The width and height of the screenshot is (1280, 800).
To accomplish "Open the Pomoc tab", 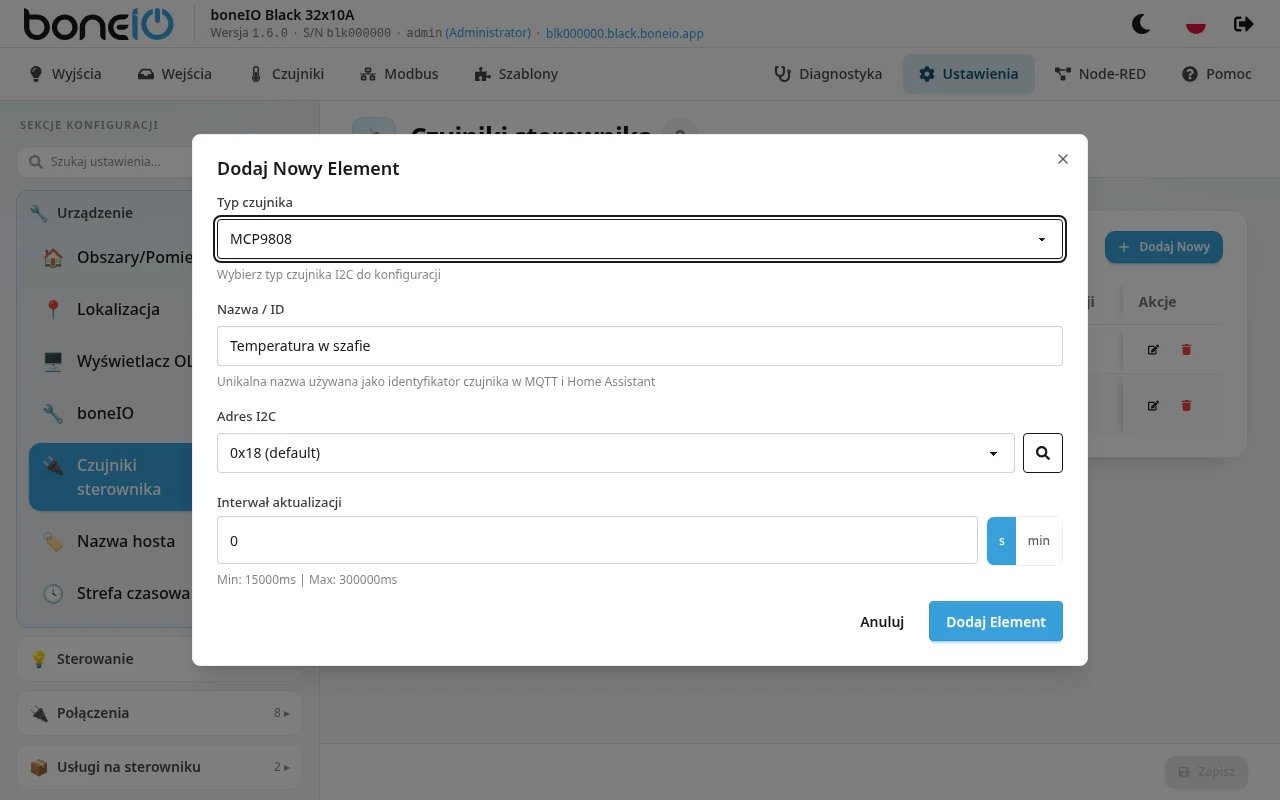I will tap(1217, 74).
